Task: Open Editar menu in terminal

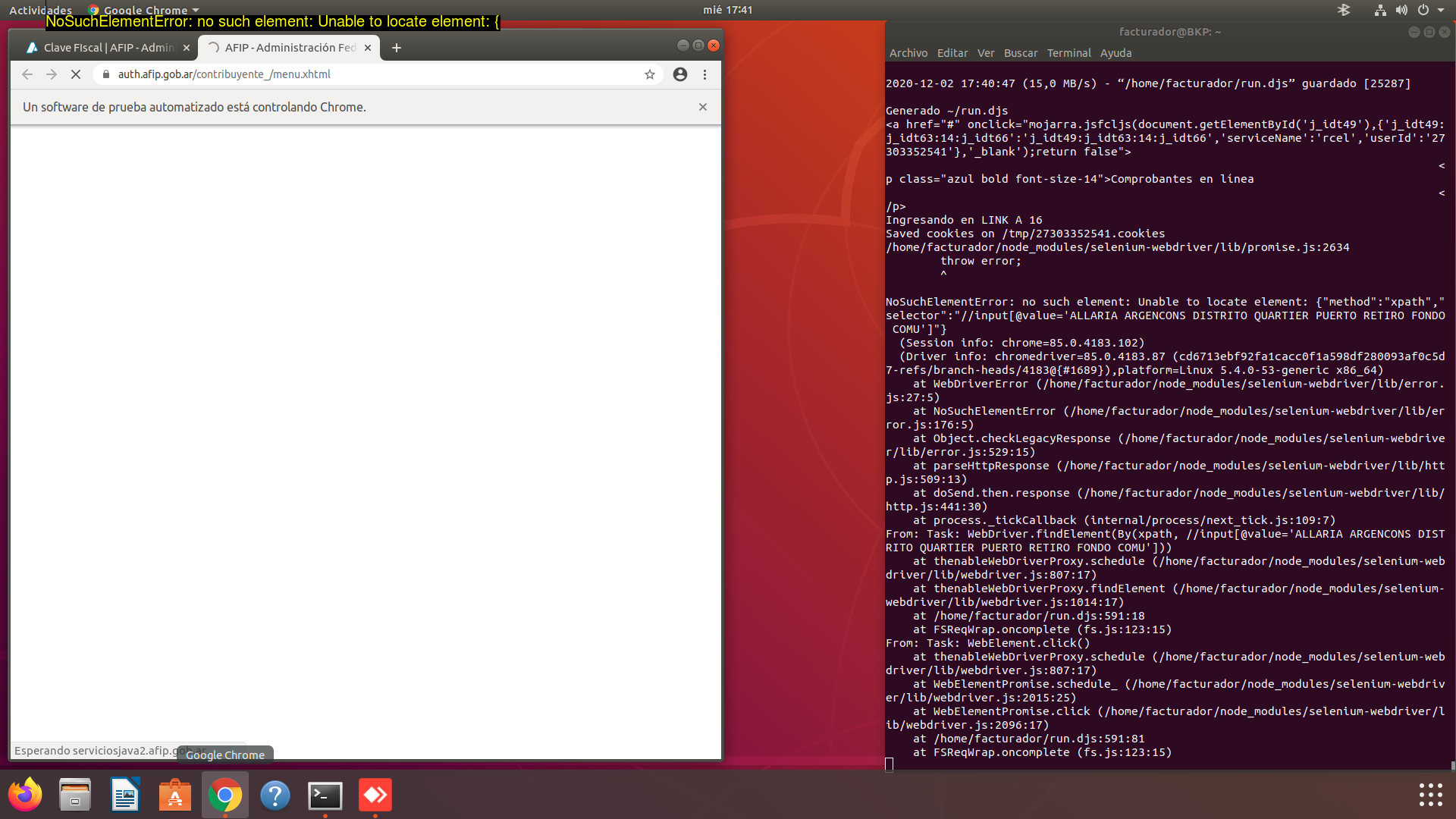Action: 952,53
